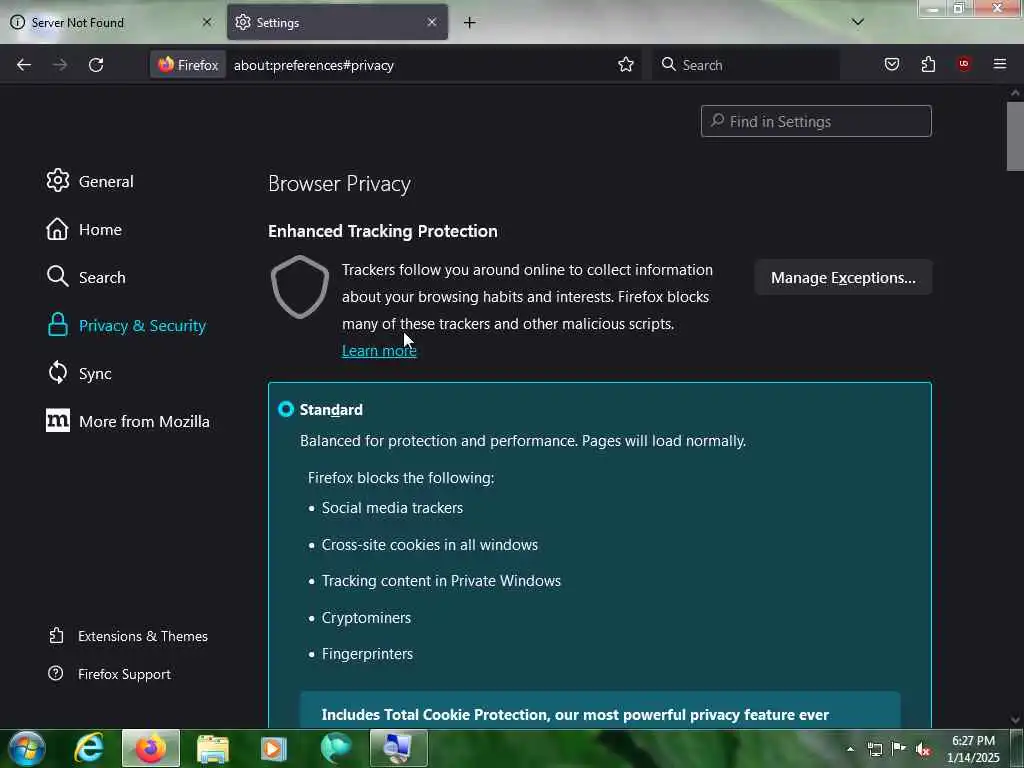The width and height of the screenshot is (1024, 768).
Task: Click the 'Browser Privacy' heading
Action: [339, 184]
